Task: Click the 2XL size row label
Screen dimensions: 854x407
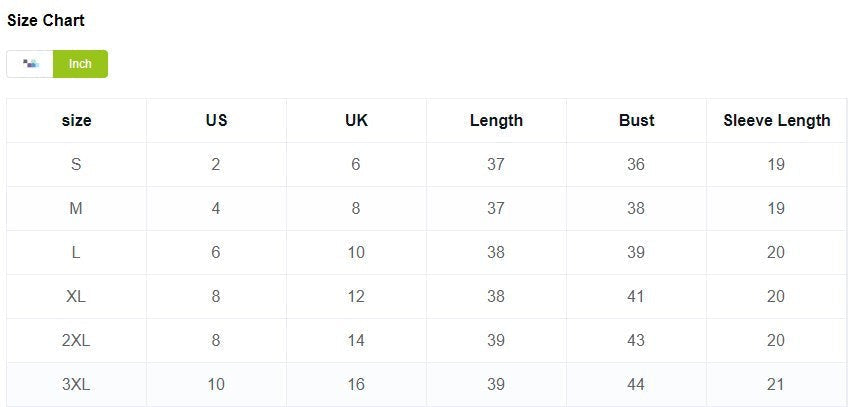Action: [x=76, y=340]
